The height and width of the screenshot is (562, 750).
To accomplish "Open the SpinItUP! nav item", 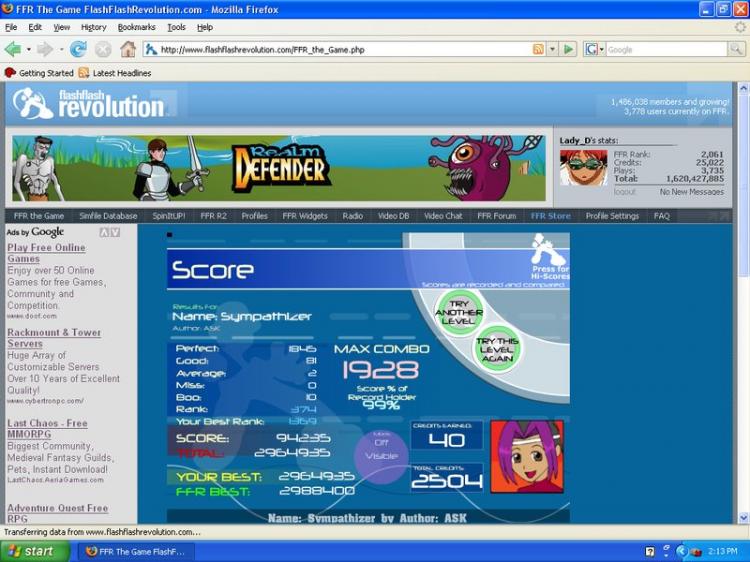I will [168, 216].
